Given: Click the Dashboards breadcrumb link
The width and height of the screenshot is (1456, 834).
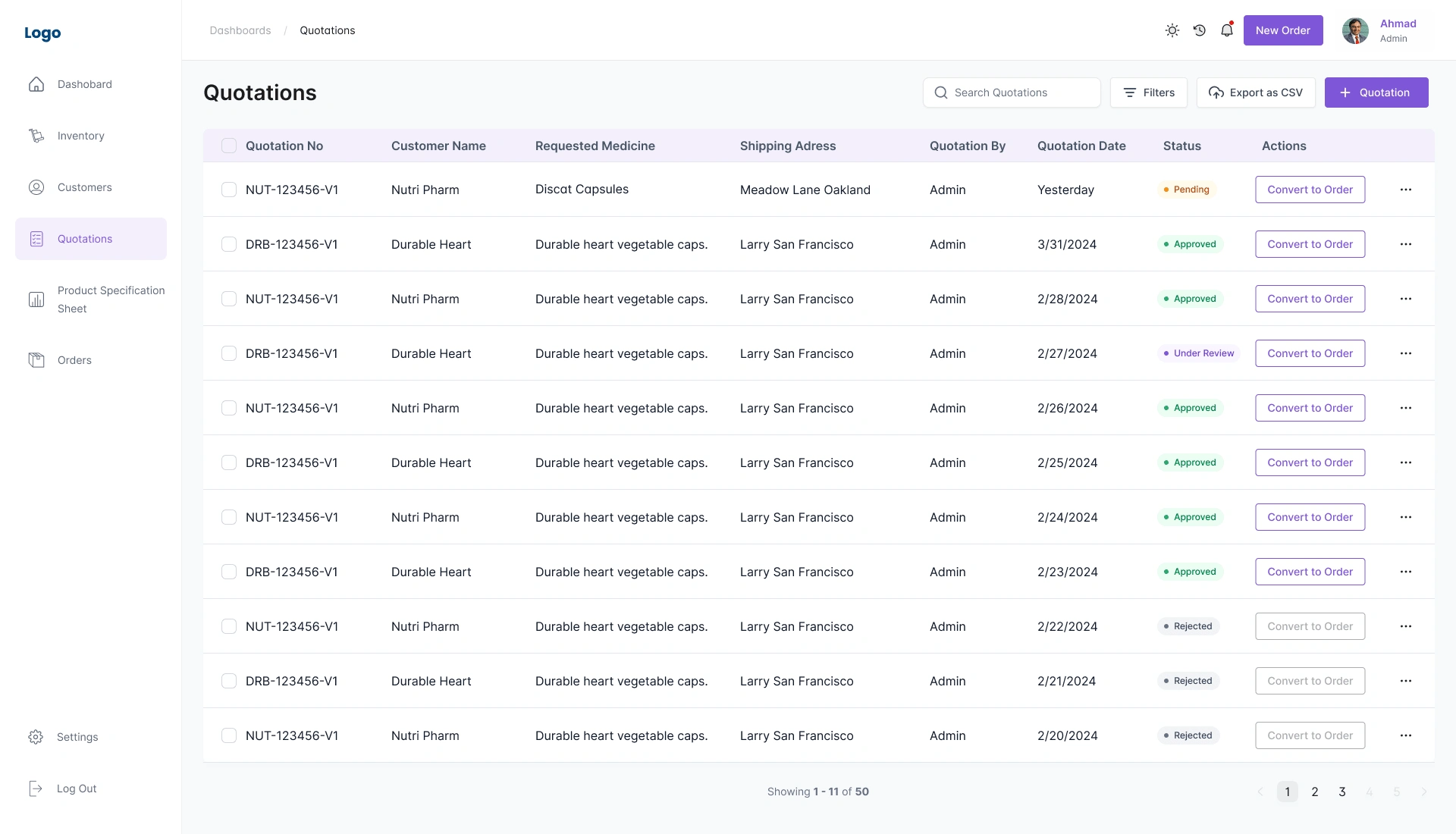Looking at the screenshot, I should click(240, 30).
